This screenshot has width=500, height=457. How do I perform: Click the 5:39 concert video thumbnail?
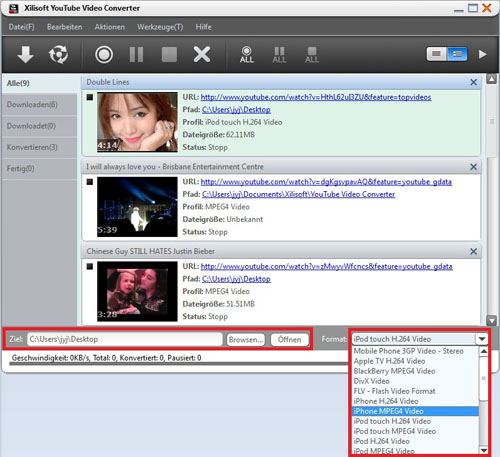pos(137,207)
